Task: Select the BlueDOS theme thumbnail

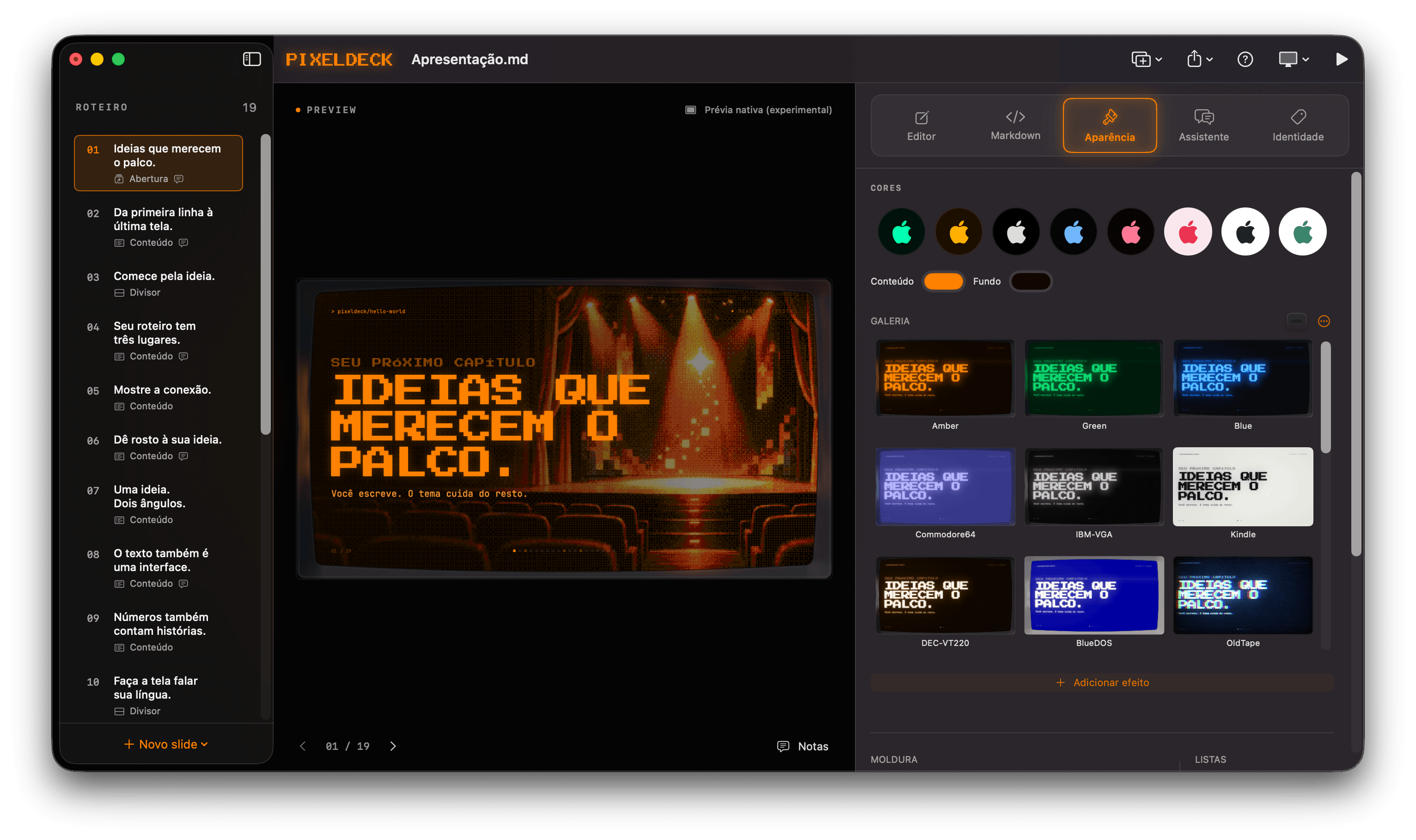Action: 1094,596
